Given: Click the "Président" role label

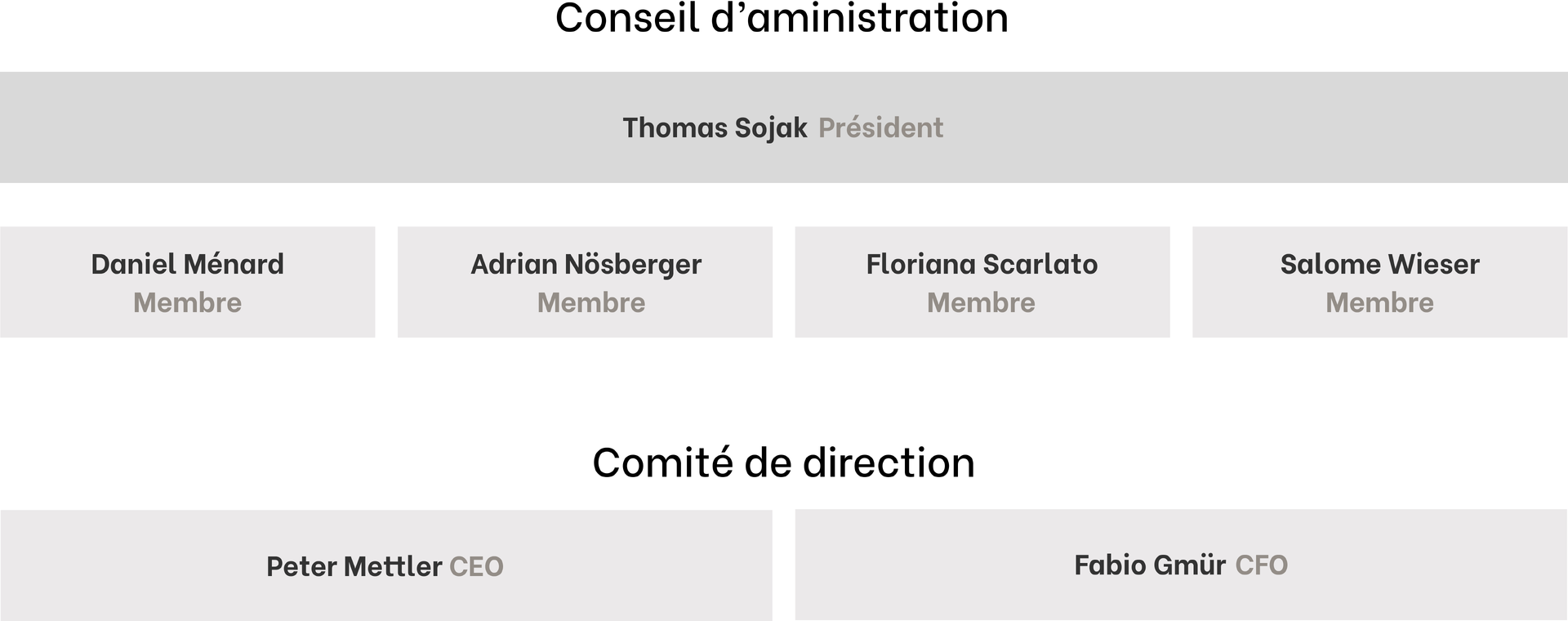Looking at the screenshot, I should [x=880, y=128].
